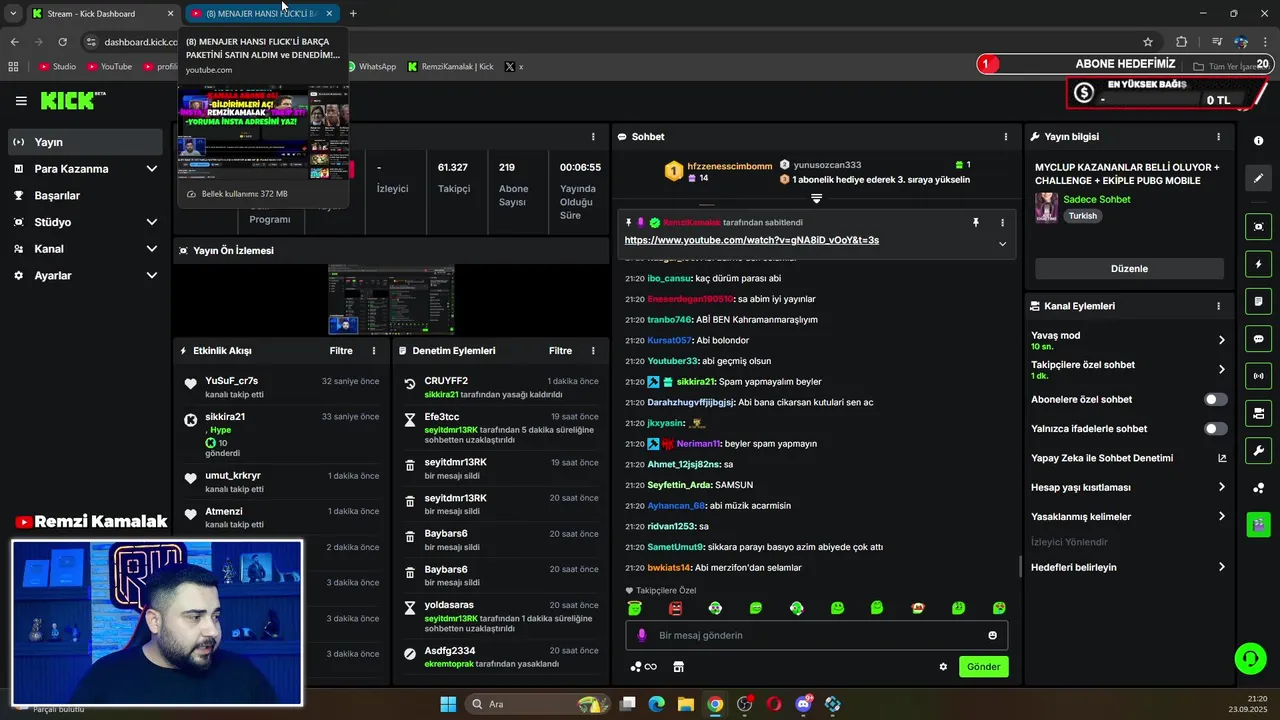Open the three-dot menu of Yayın bilgisi

[1218, 137]
